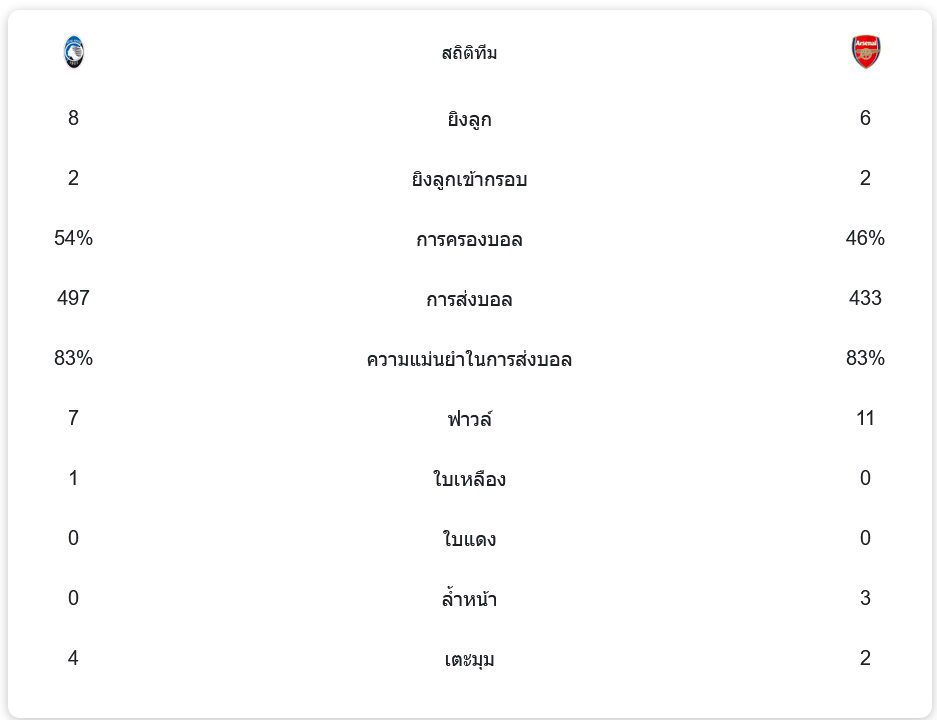Click the ล้ำหน้า stat label

point(469,600)
